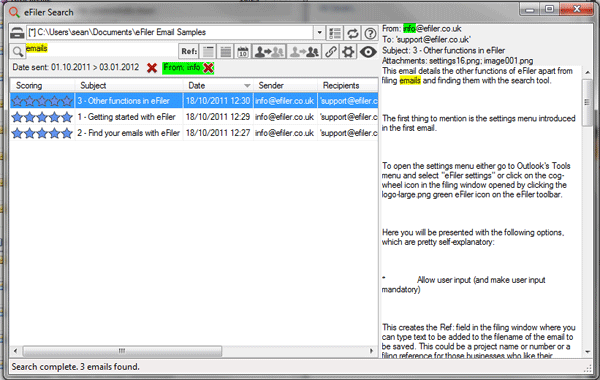Click the preview Subject line text
Viewport: 600px width, 380px height.
pos(443,51)
